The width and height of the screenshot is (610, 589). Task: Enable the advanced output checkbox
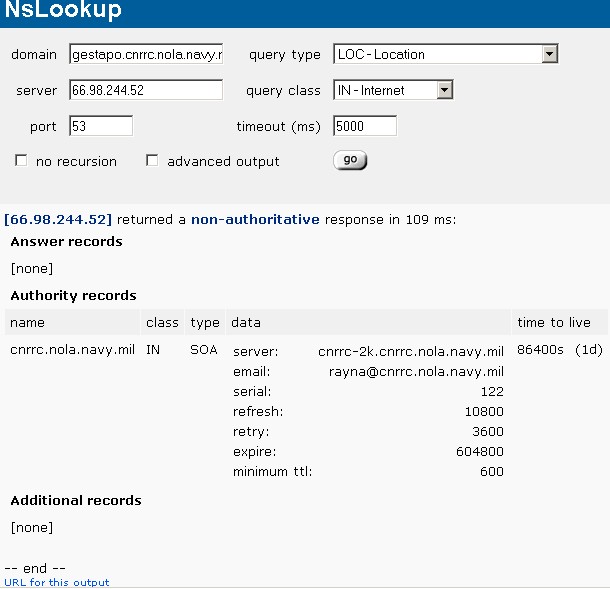point(152,160)
